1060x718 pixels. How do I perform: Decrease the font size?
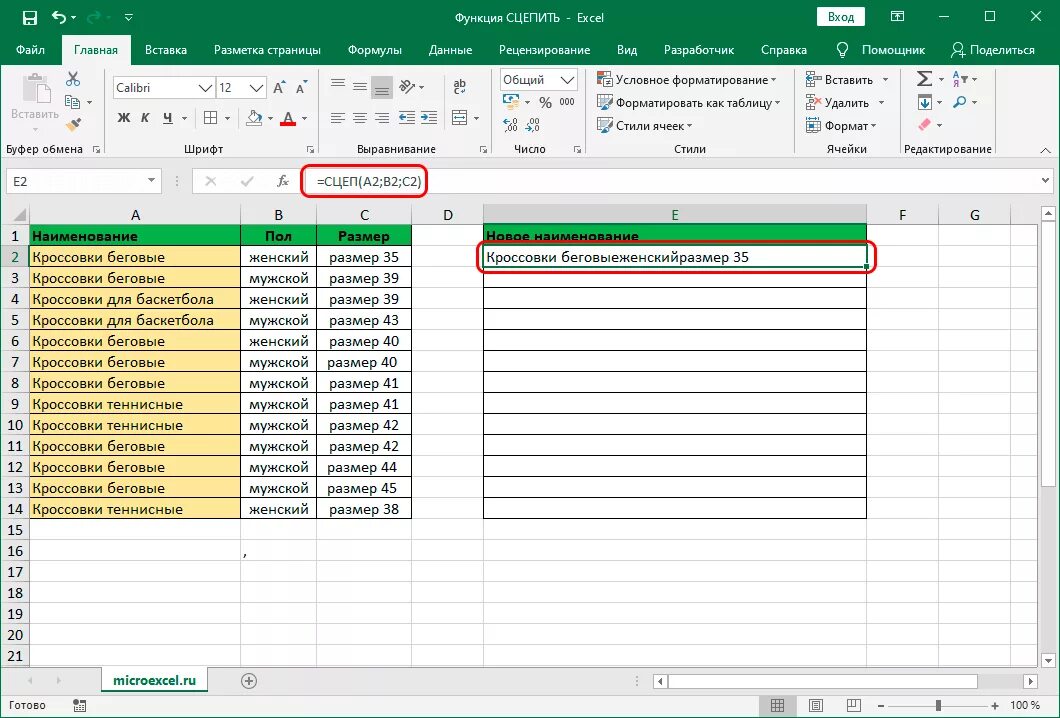(302, 88)
